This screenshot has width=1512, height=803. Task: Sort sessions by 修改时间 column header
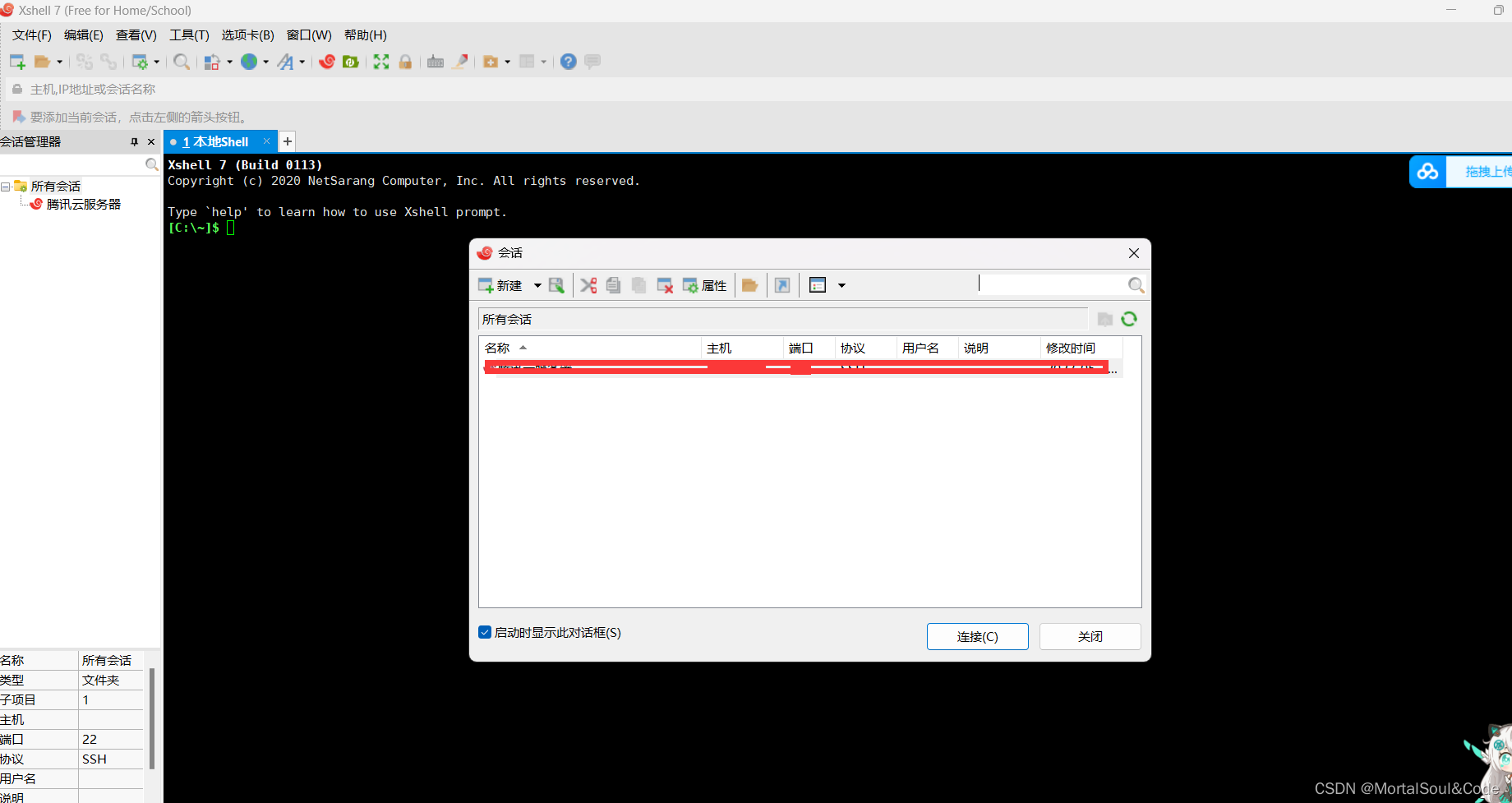(1081, 348)
